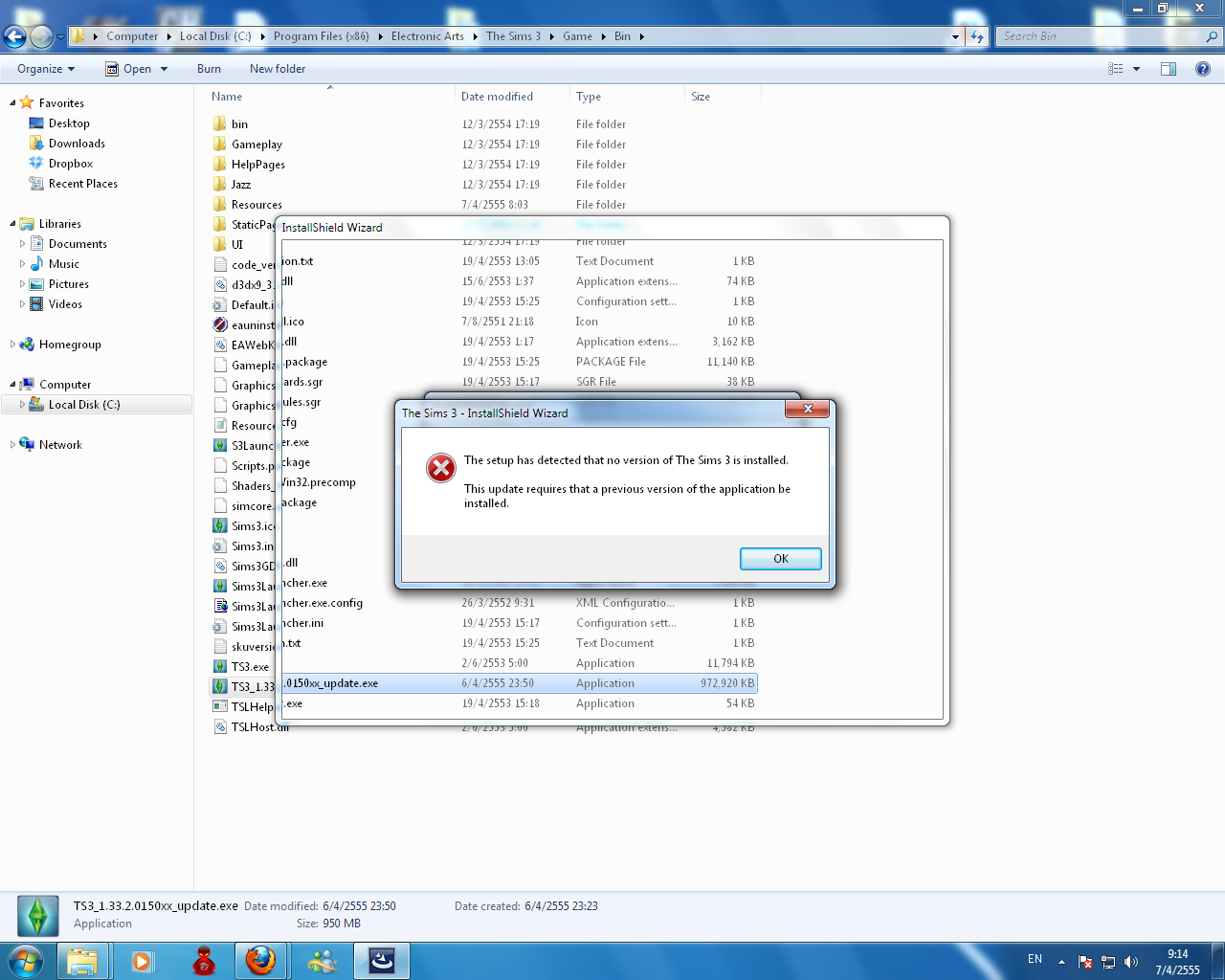Open Windows Media Player from the taskbar

point(143,961)
